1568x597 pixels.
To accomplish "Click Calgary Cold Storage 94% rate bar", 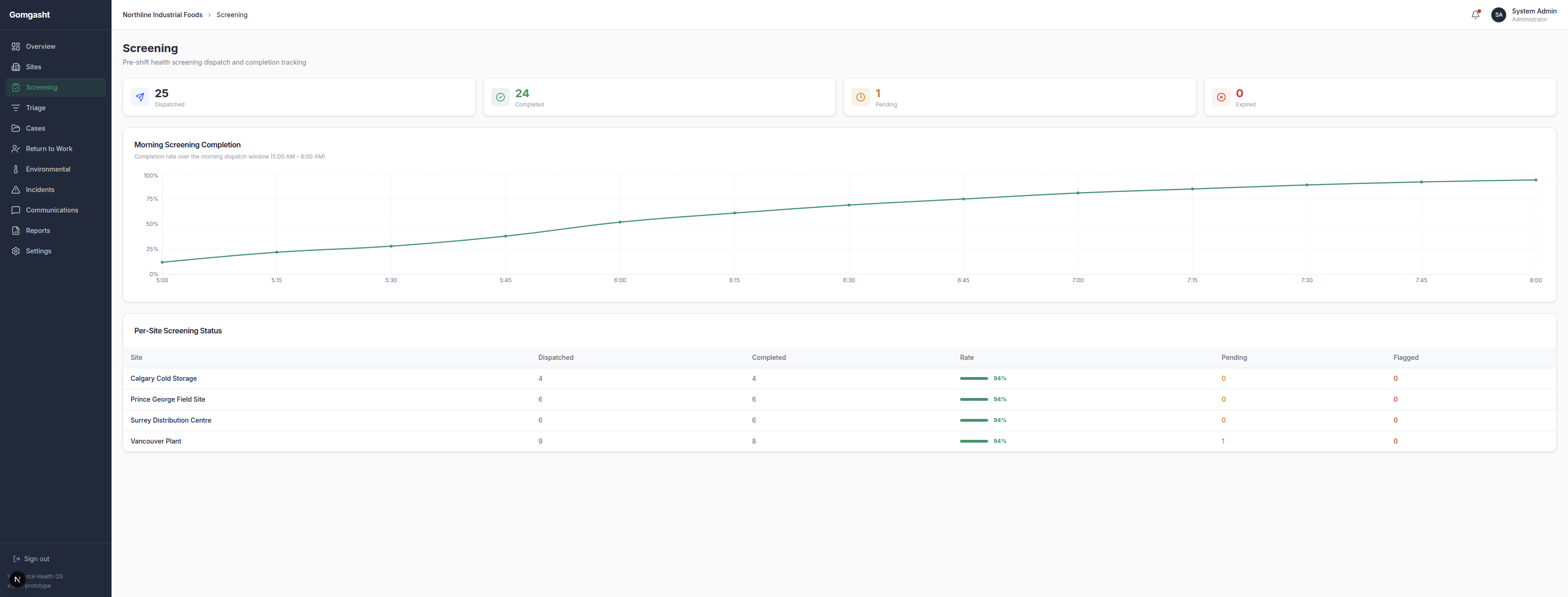I will [x=974, y=378].
